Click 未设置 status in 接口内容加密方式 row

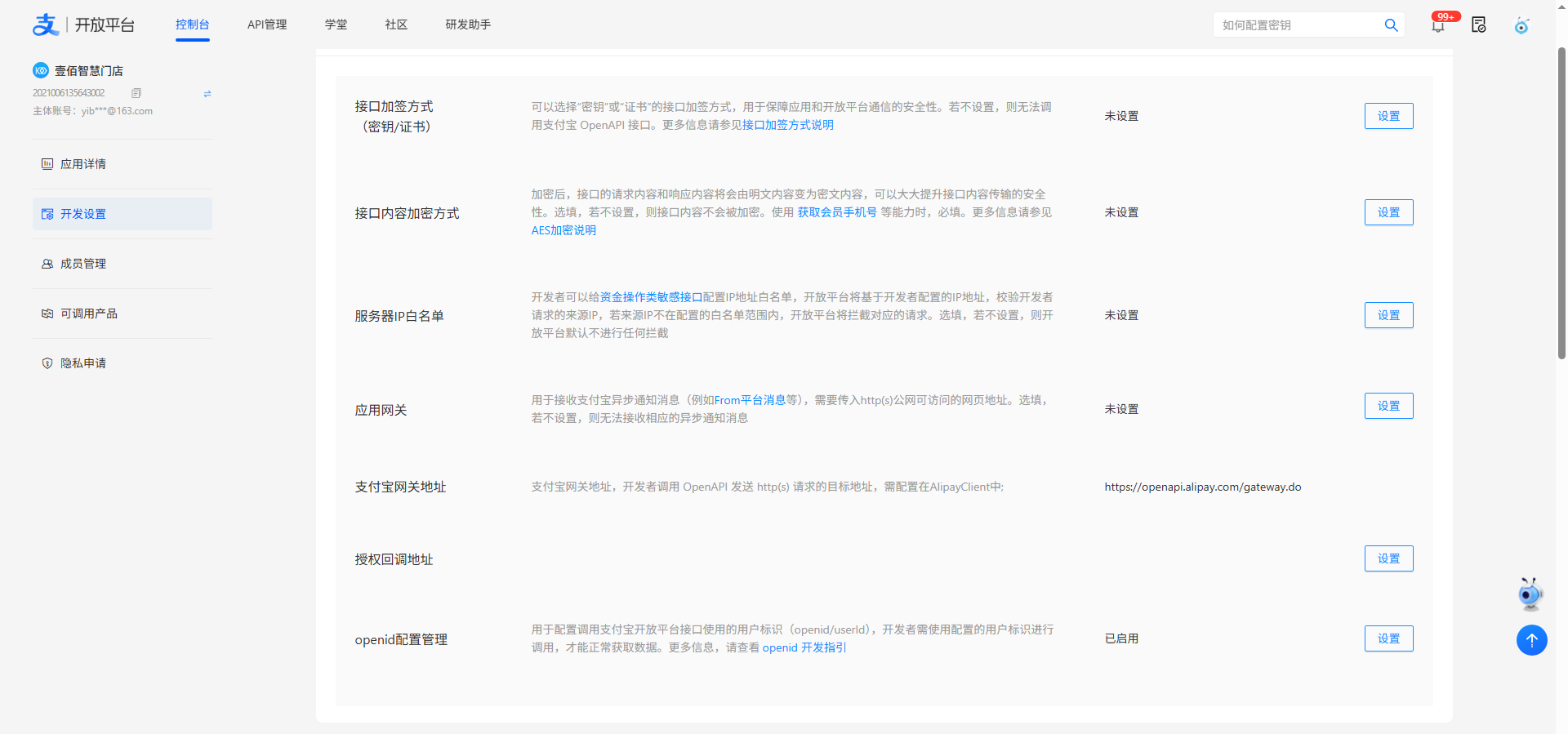click(1121, 212)
